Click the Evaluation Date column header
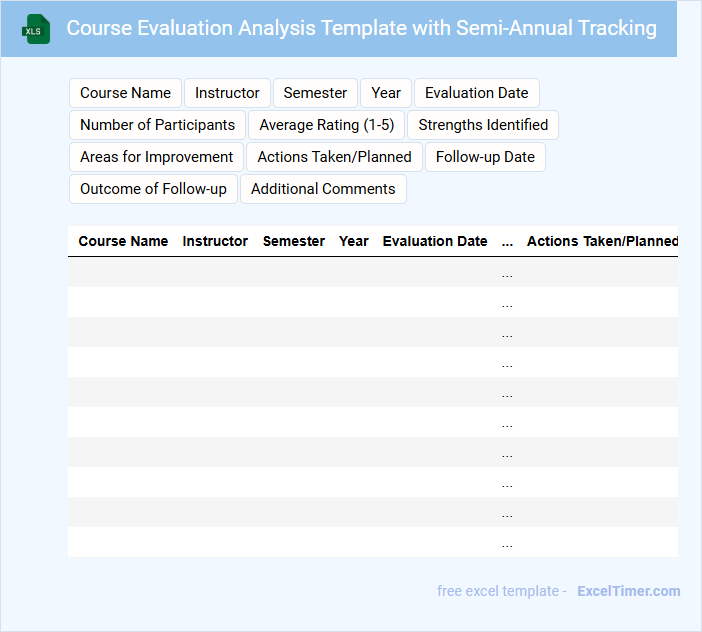Viewport: 702px width, 632px height. (435, 241)
